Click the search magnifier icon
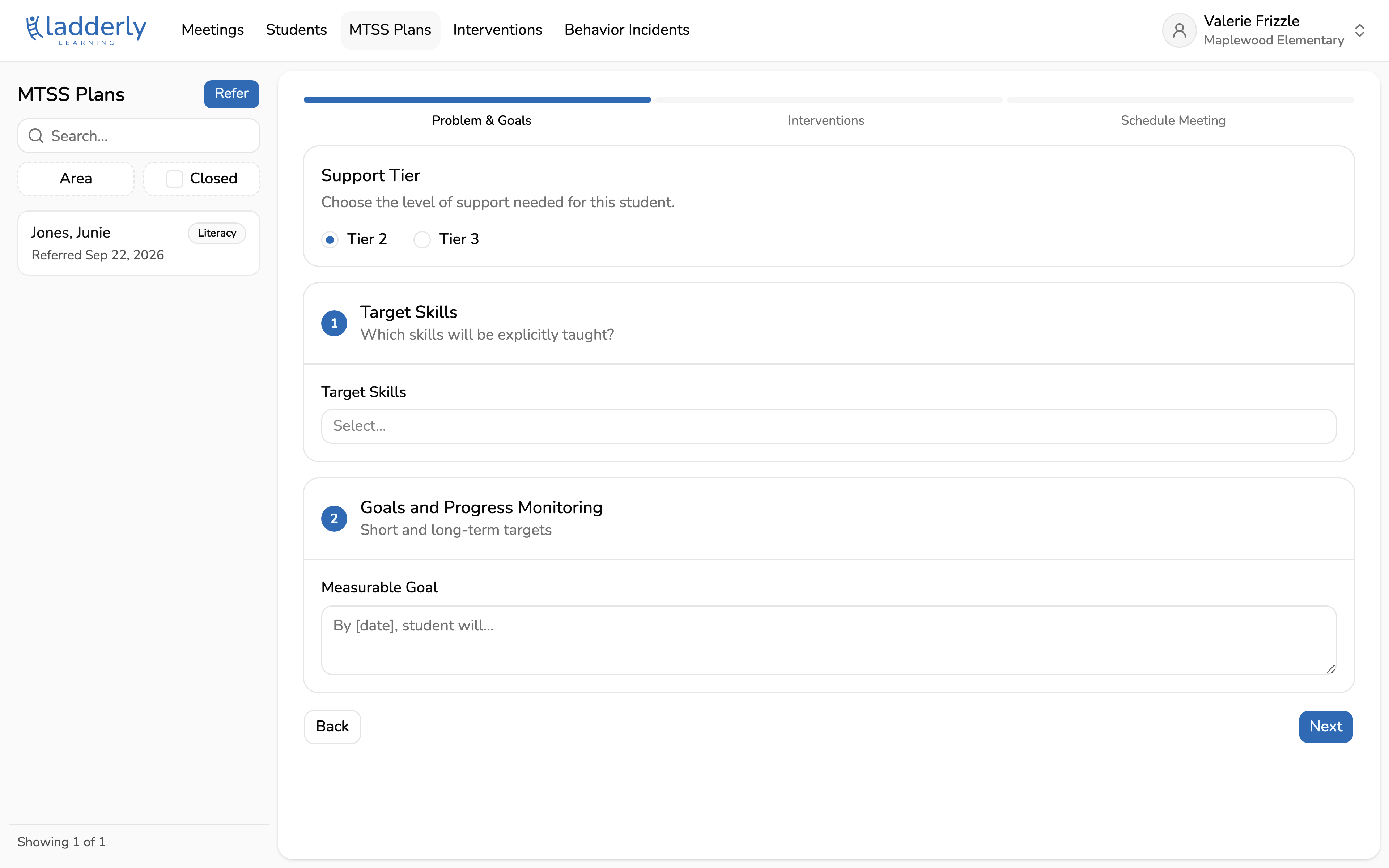The height and width of the screenshot is (868, 1389). 36,136
